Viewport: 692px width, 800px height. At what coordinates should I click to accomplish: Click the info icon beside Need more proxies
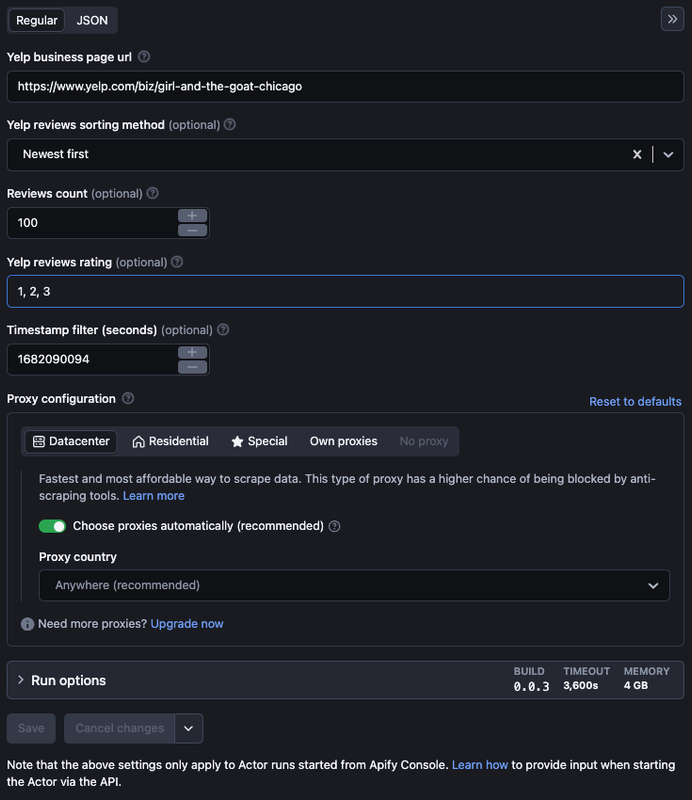click(x=28, y=624)
